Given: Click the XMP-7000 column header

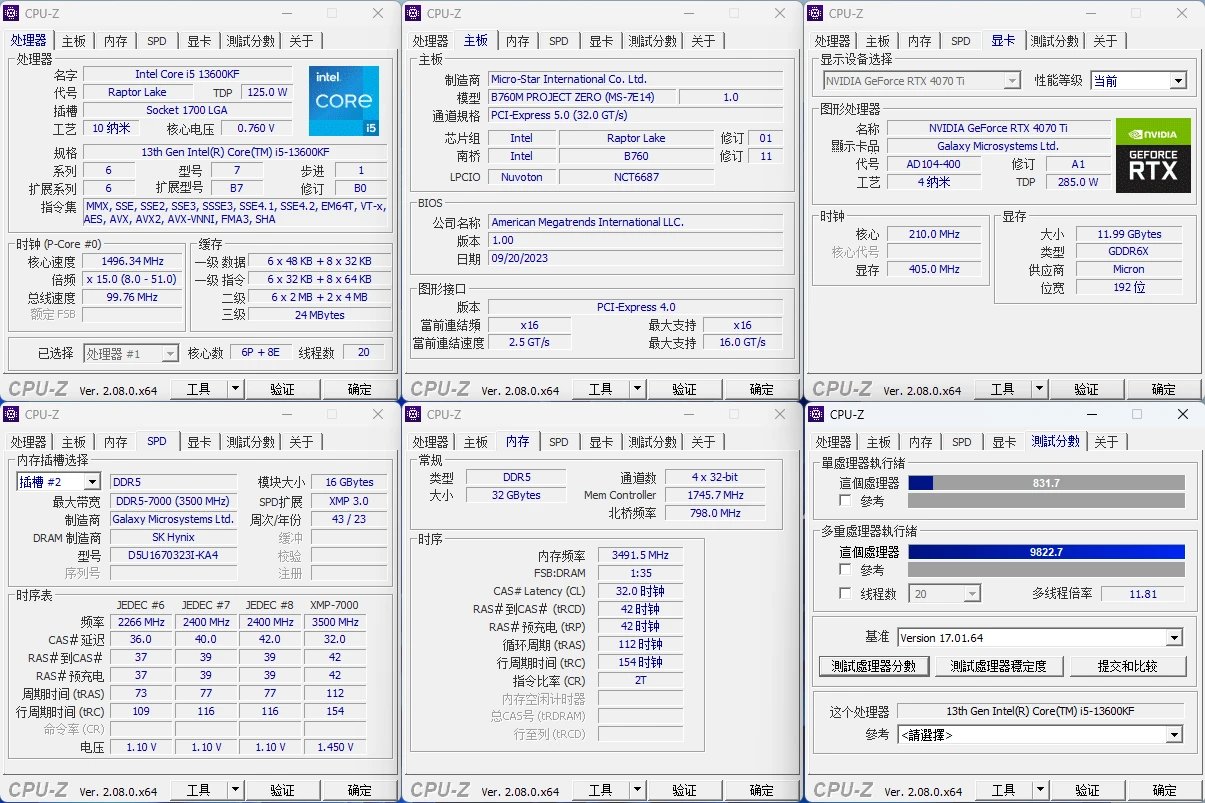Looking at the screenshot, I should point(334,605).
